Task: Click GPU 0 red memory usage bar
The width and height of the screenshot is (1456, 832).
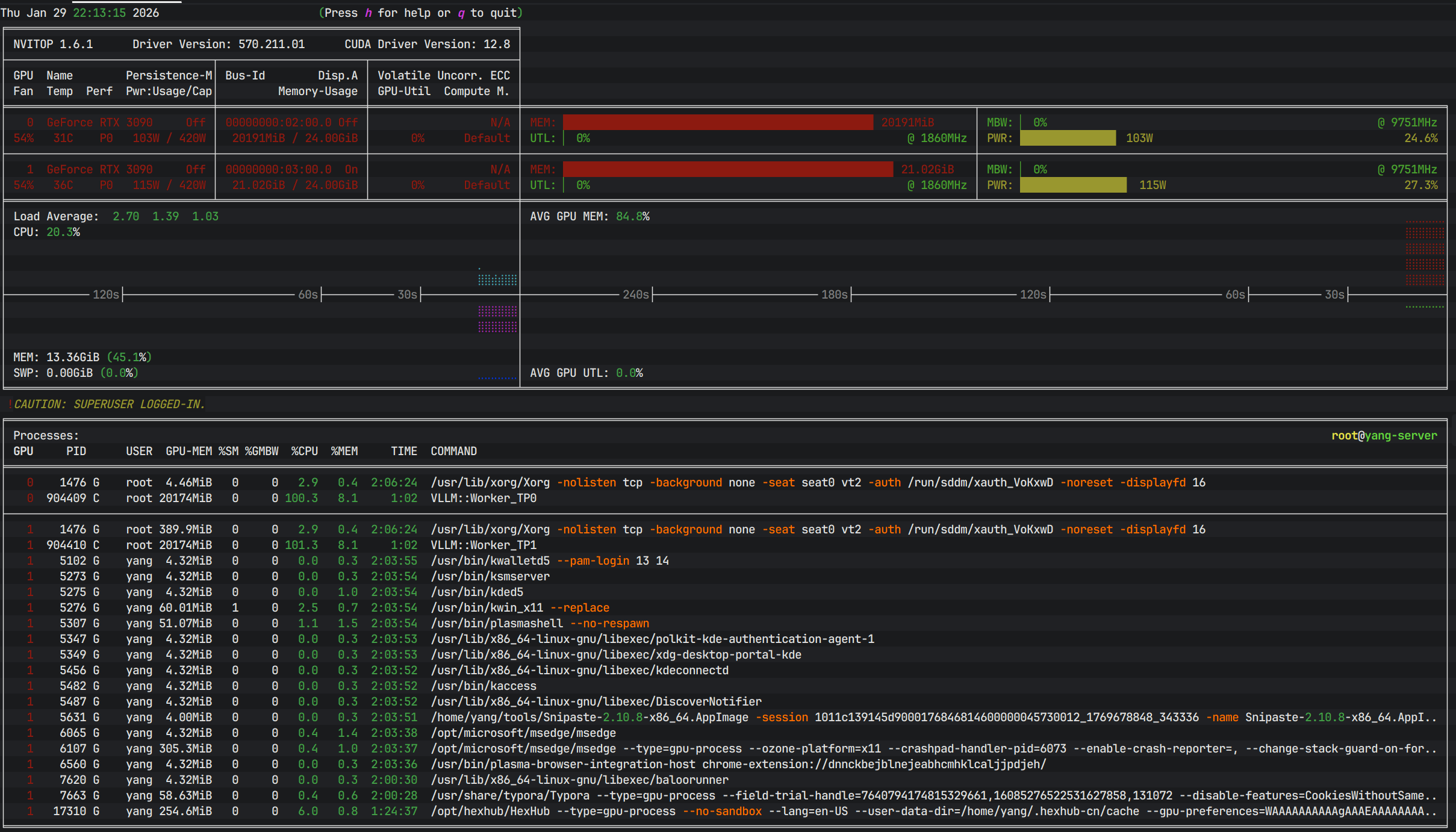Action: (x=717, y=122)
